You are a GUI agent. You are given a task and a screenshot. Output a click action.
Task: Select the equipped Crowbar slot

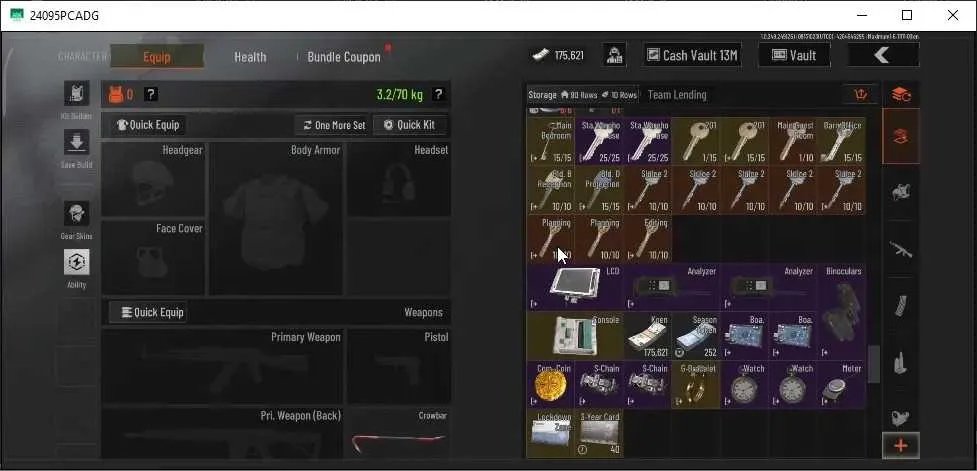point(399,433)
